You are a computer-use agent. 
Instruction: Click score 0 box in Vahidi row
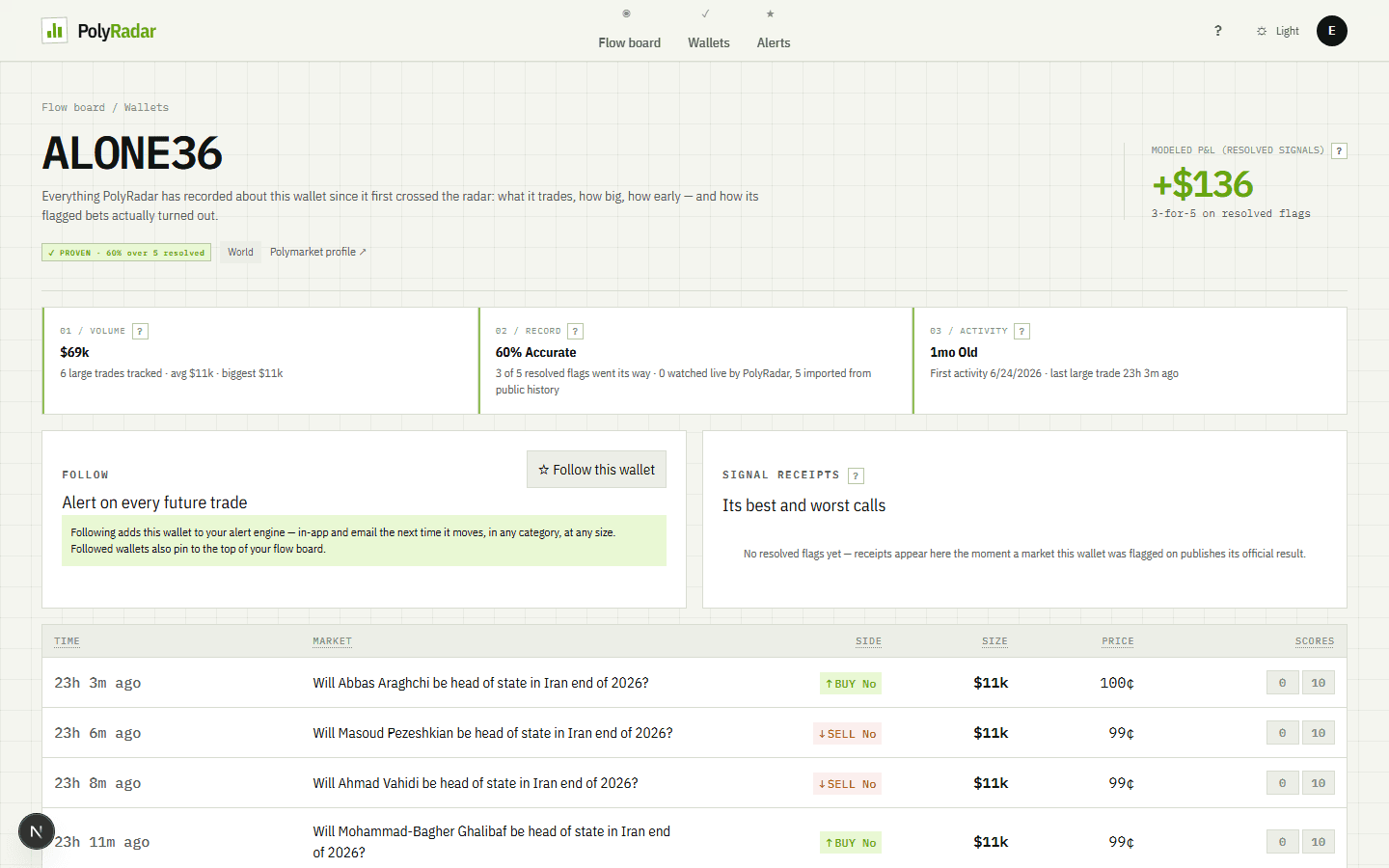click(1282, 783)
